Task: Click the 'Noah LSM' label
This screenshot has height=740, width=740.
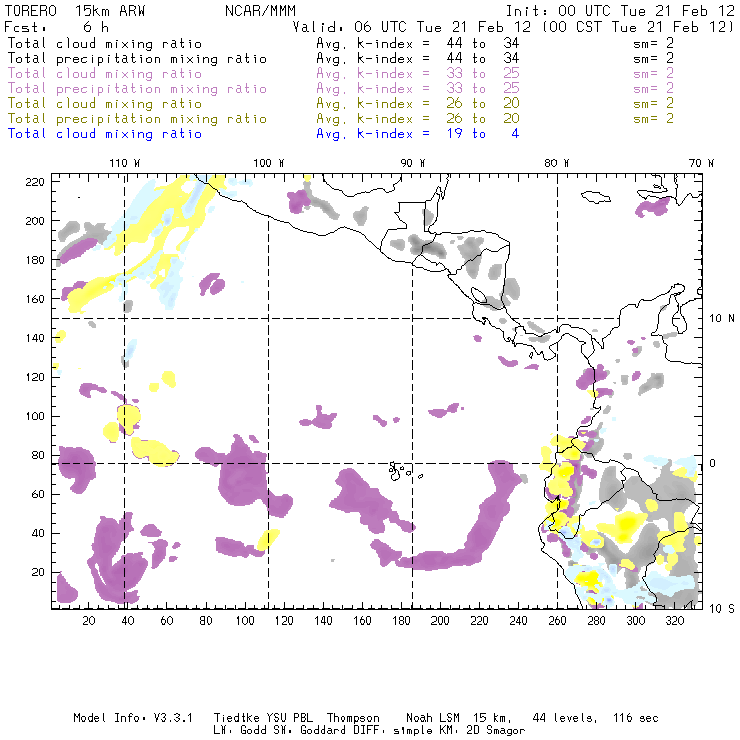Action: point(433,718)
